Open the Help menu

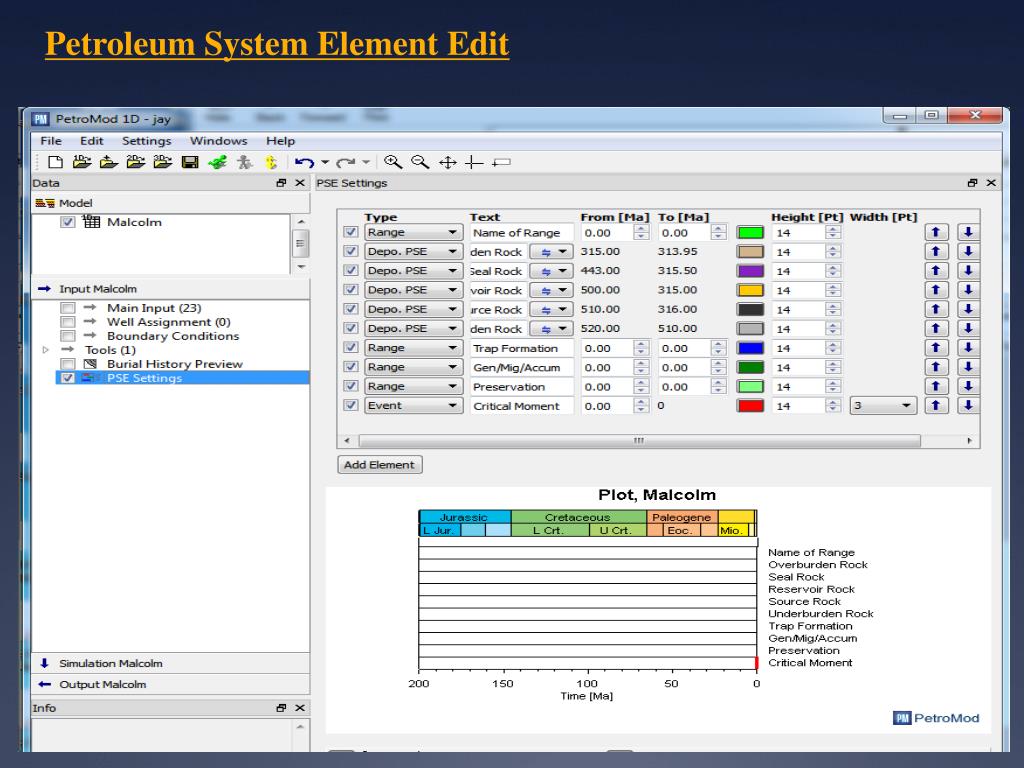(280, 141)
